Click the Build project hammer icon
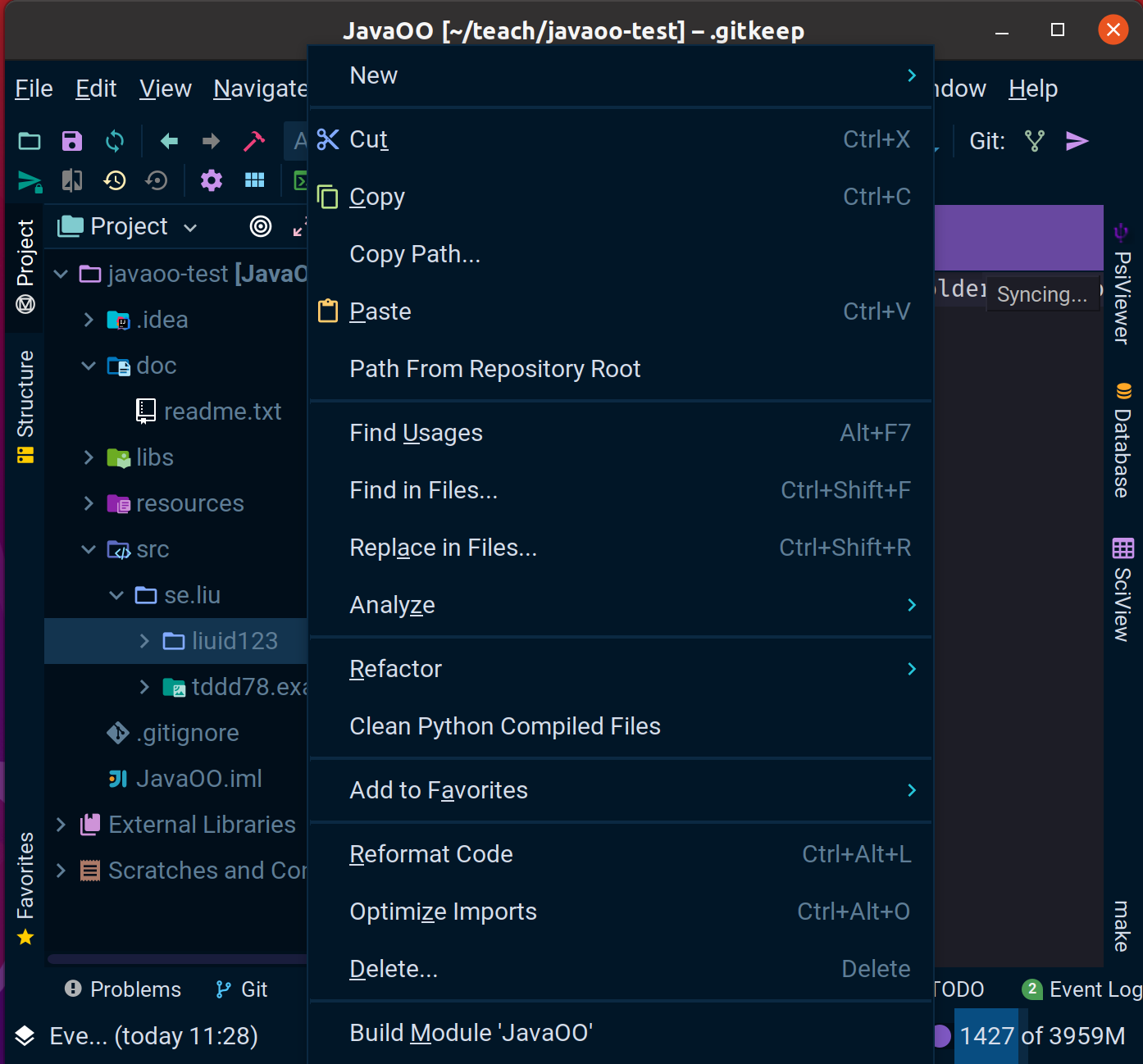 pos(254,141)
